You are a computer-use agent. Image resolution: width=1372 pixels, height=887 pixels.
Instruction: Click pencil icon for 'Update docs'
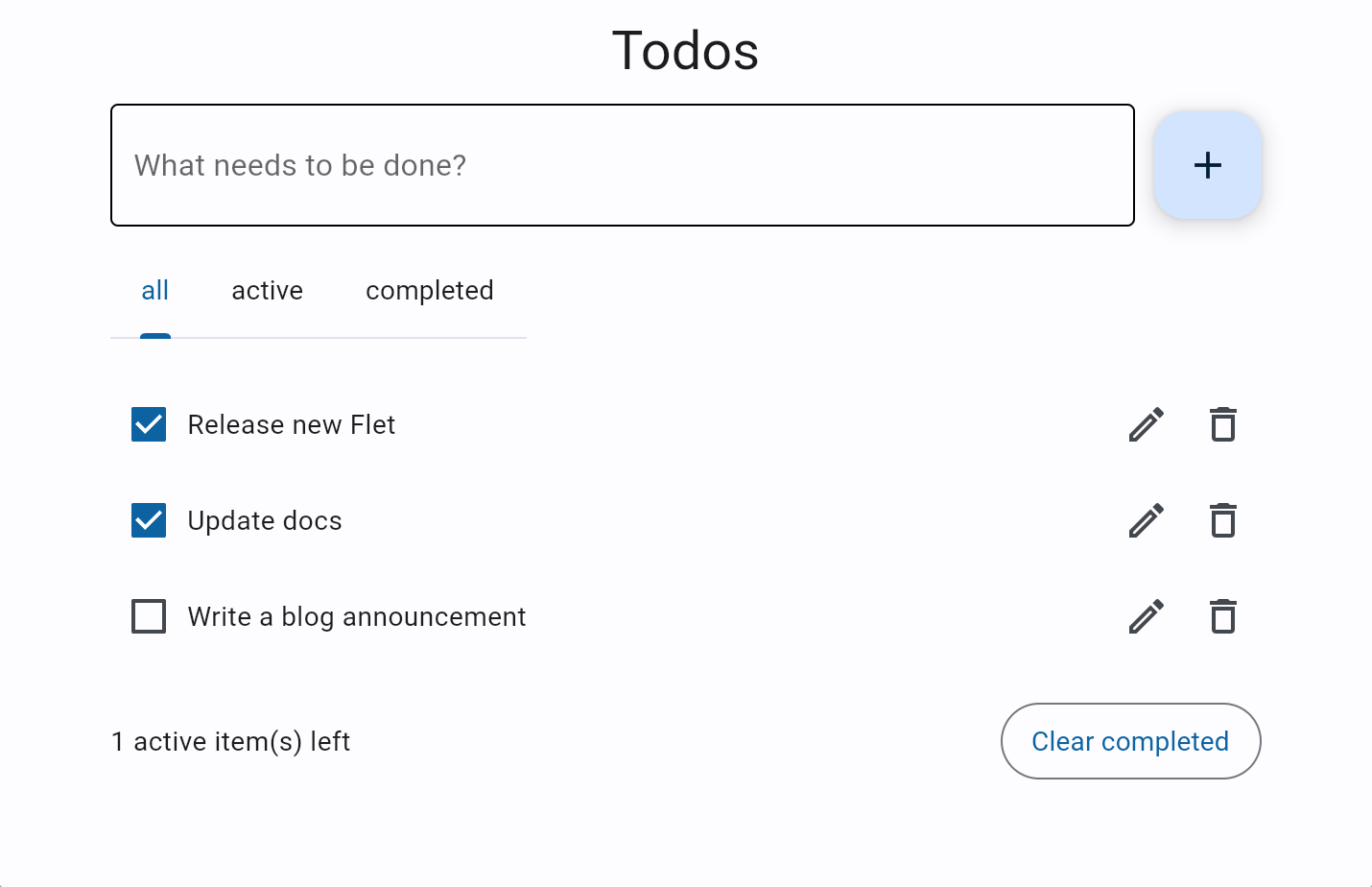click(1147, 520)
